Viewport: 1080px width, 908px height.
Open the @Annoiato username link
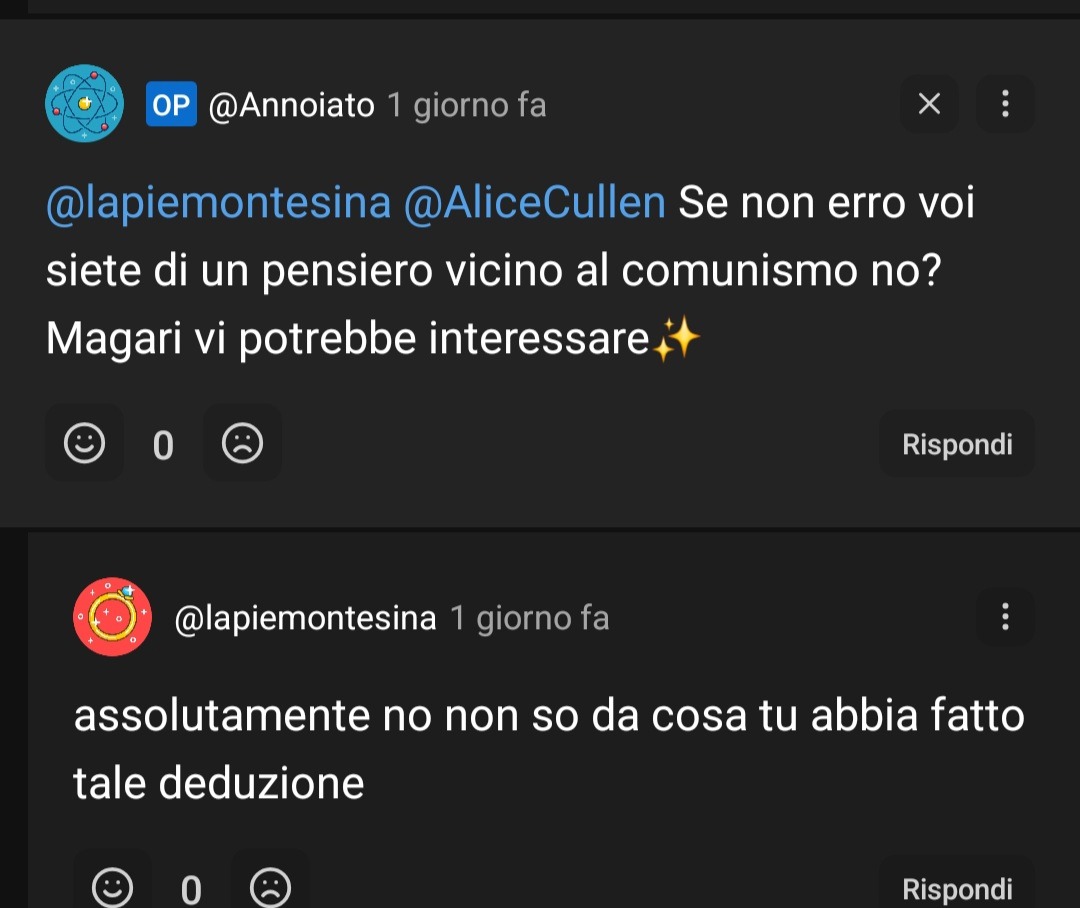(x=291, y=105)
